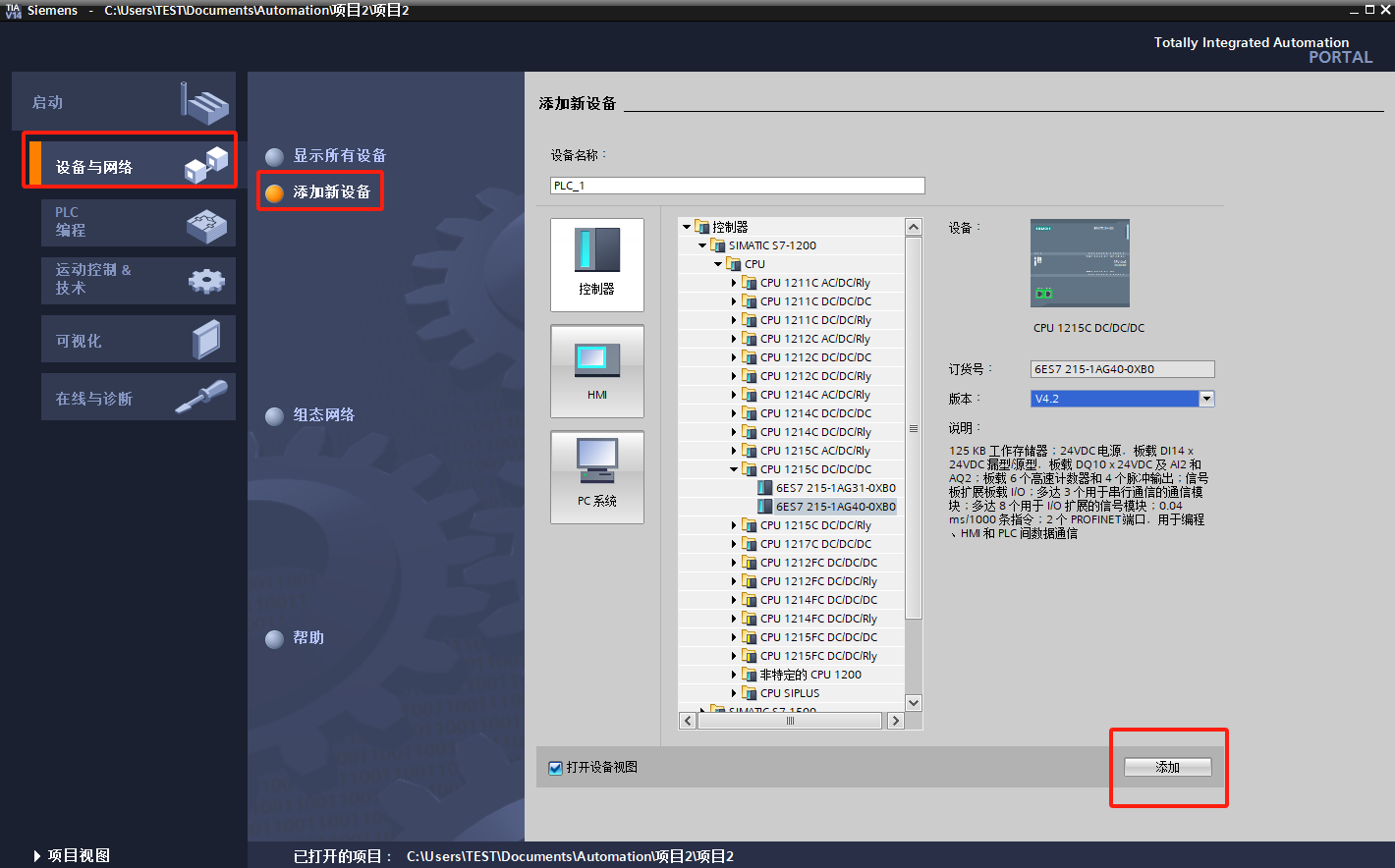Open PLC 编程 puzzle icon
The width and height of the screenshot is (1395, 868).
point(206,224)
